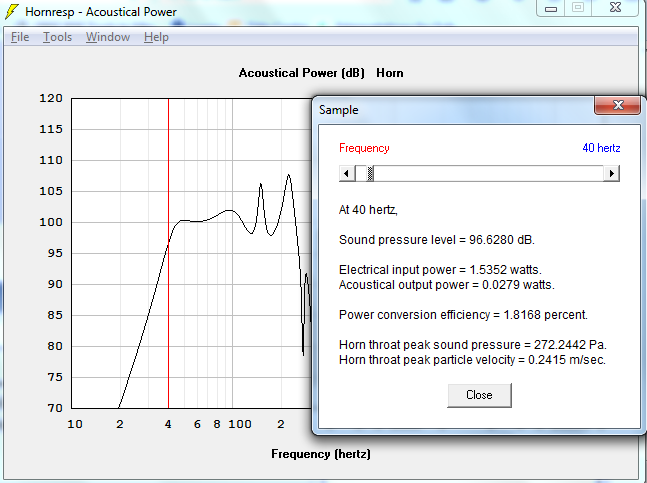Open the Help menu

click(x=156, y=37)
